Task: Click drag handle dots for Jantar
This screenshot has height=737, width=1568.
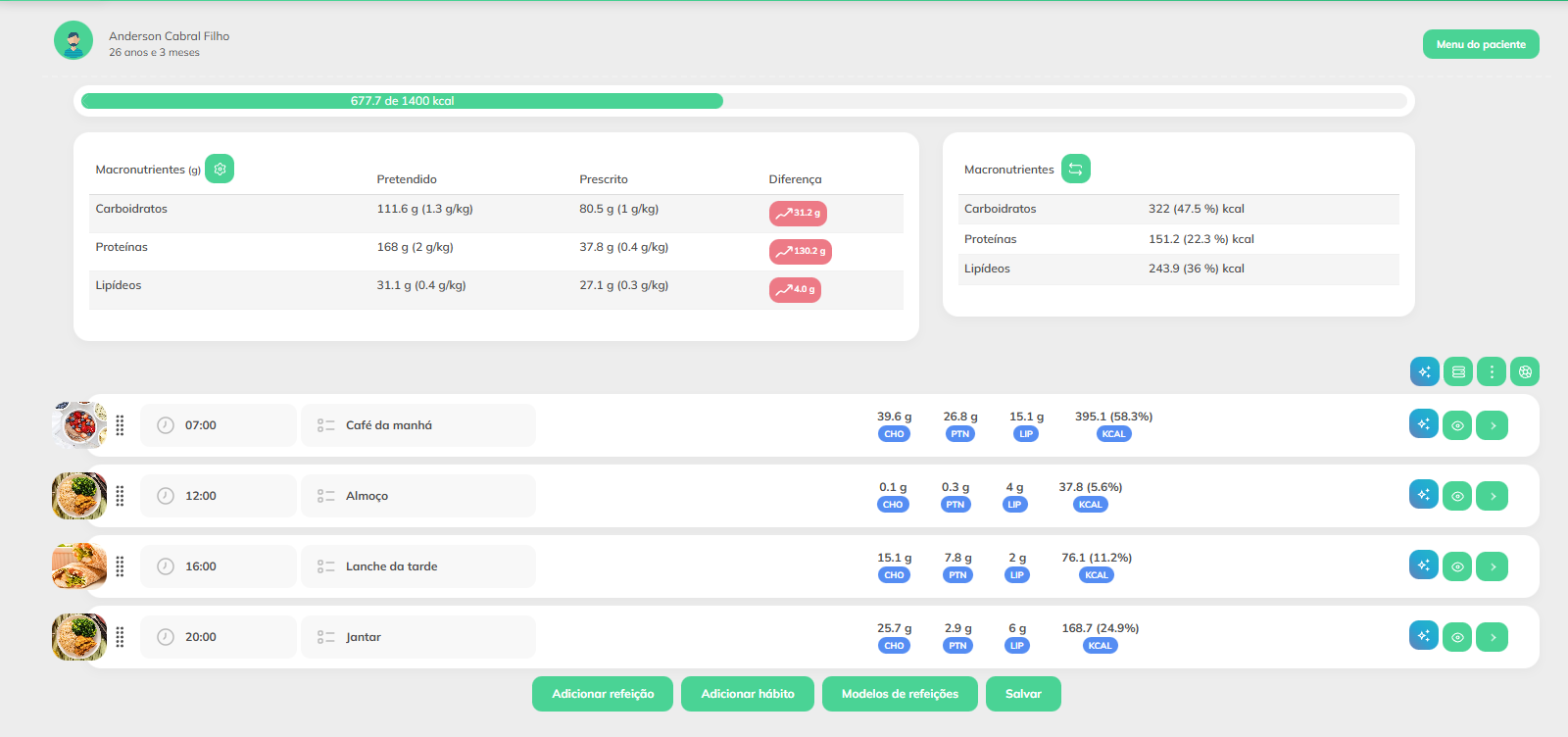Action: 120,637
